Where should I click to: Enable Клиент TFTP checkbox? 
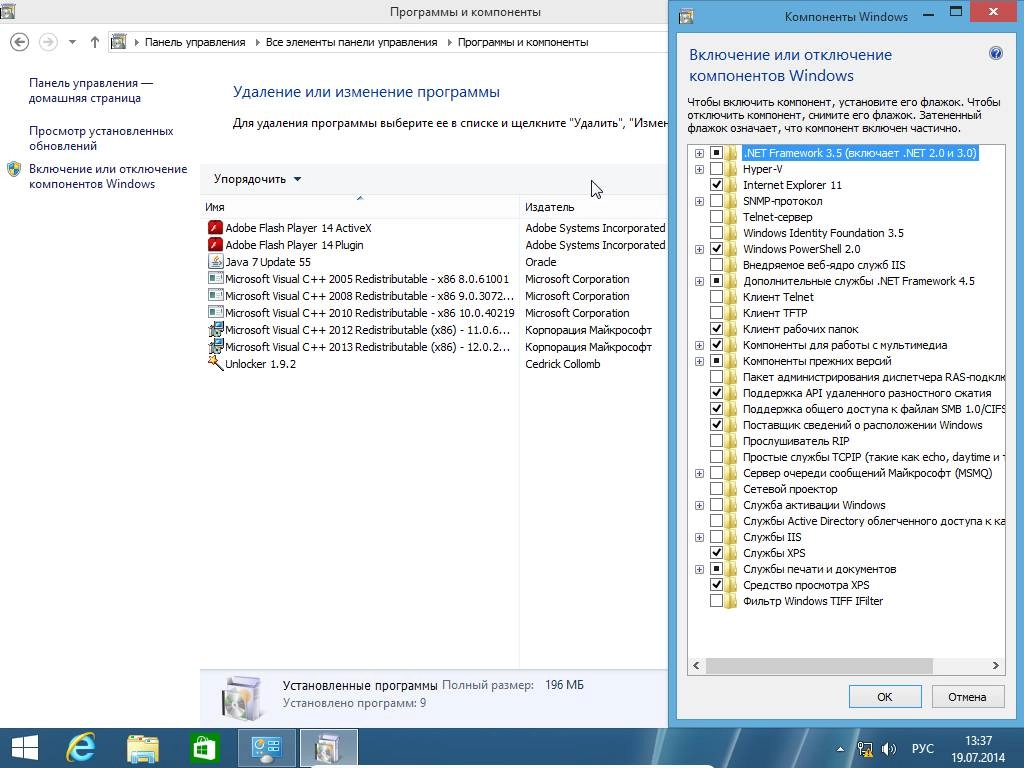tap(716, 313)
